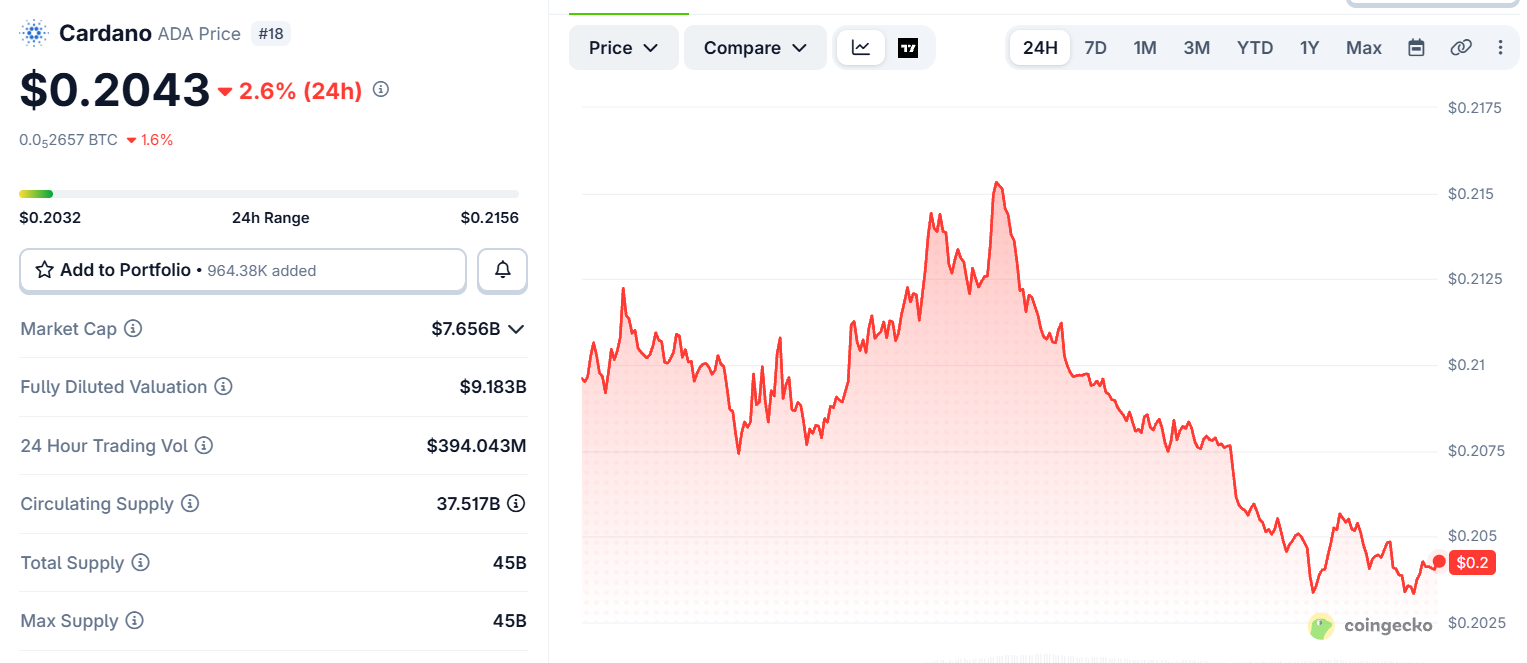Copy the chart link icon
This screenshot has width=1527, height=663.
point(1461,48)
